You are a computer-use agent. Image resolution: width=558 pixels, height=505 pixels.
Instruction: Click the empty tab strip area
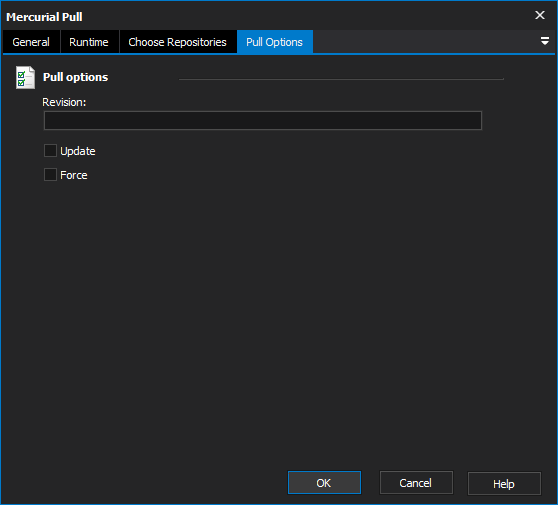tap(425, 42)
